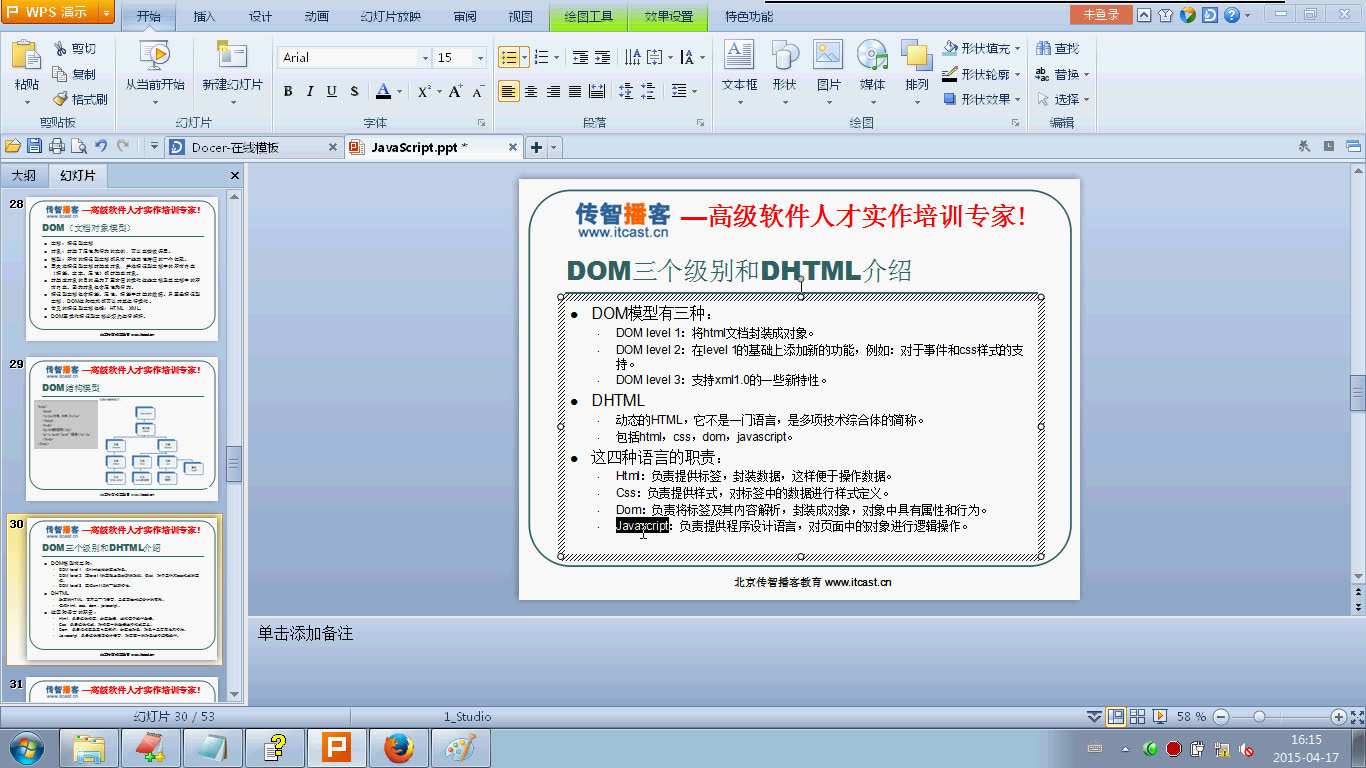Click the font color A swatch
Image resolution: width=1366 pixels, height=768 pixels.
coord(383,91)
